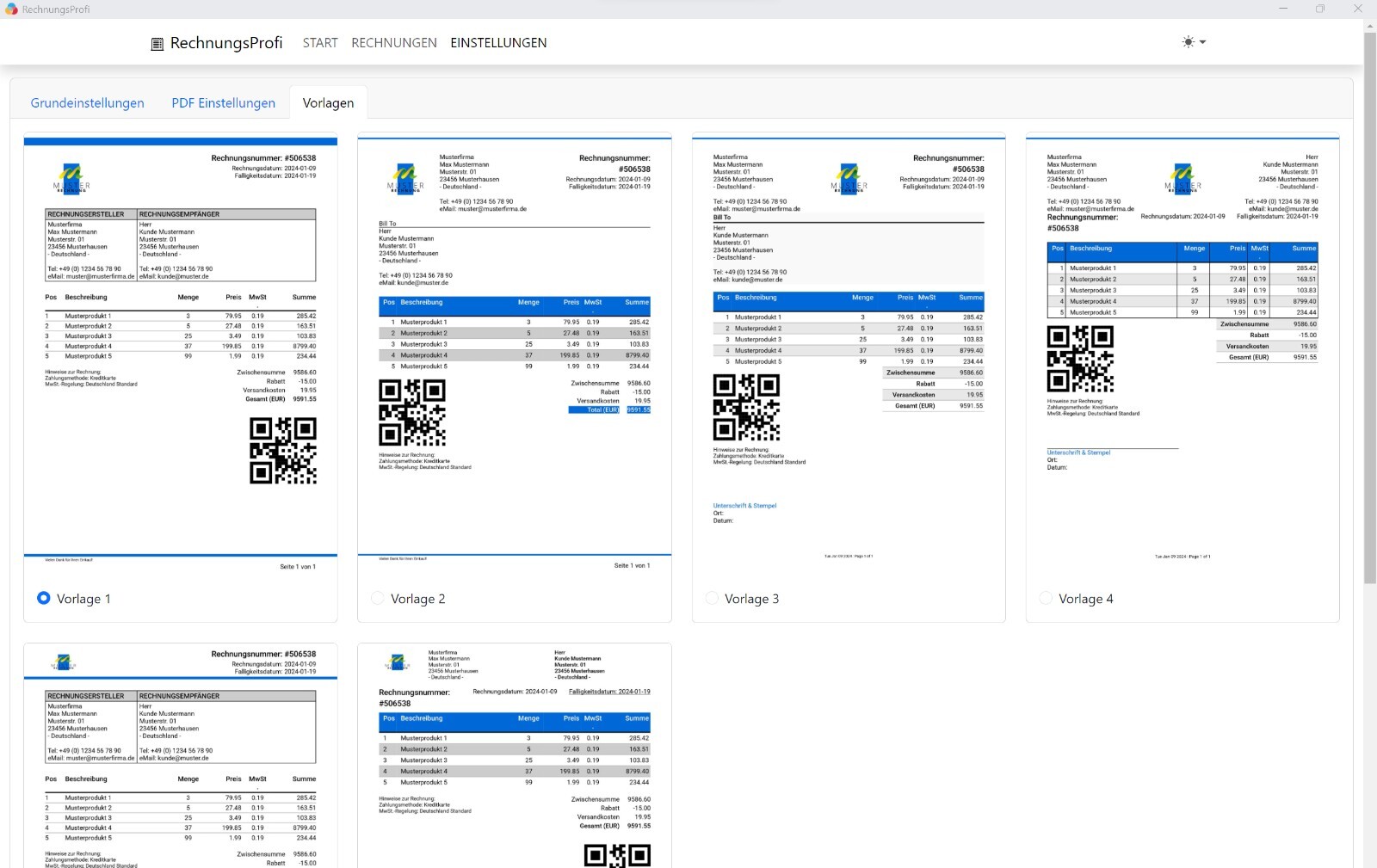1377x868 pixels.
Task: Click the Vorlage 2 label text
Action: click(x=418, y=599)
